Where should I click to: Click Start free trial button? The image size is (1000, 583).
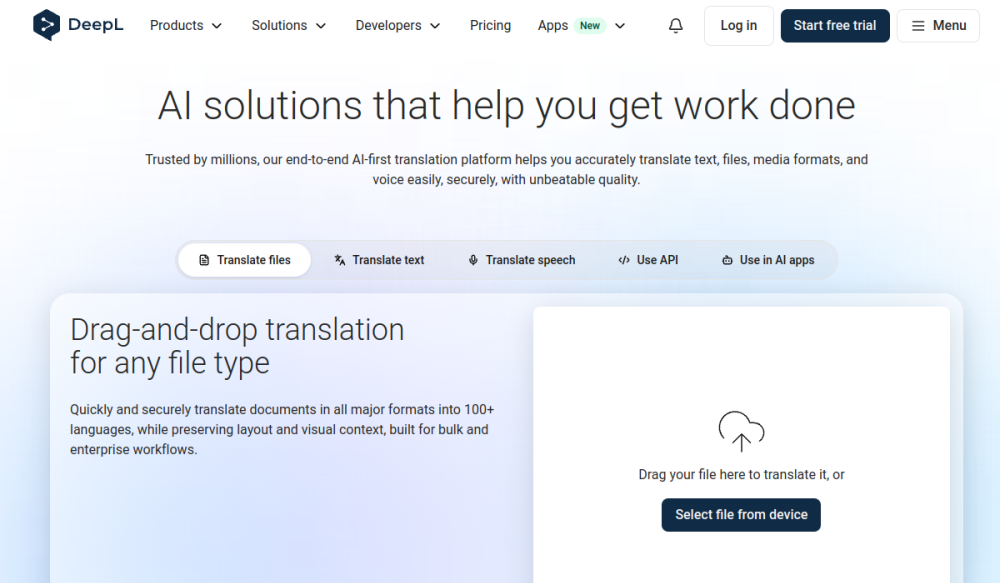click(835, 26)
